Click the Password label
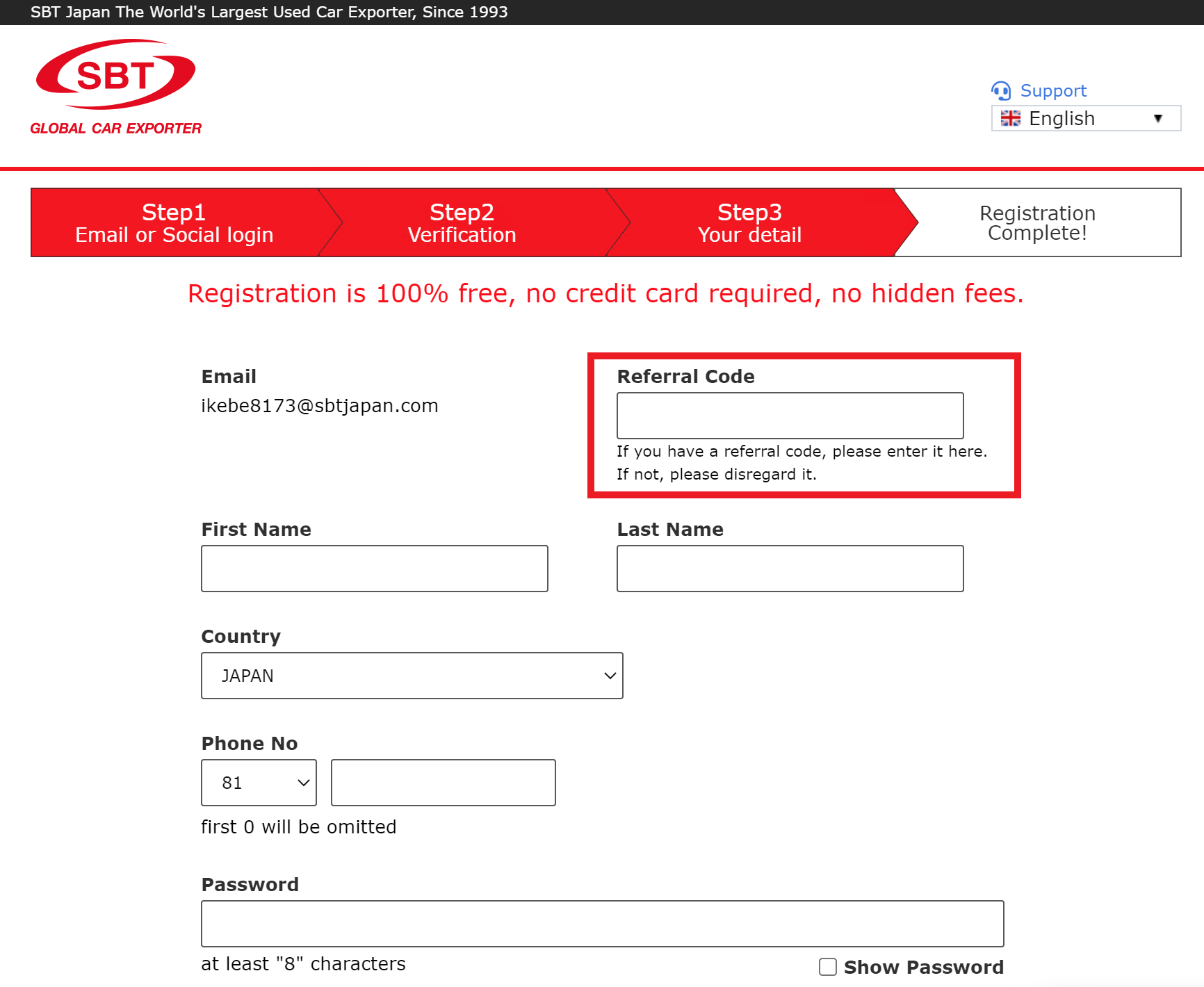 (250, 885)
